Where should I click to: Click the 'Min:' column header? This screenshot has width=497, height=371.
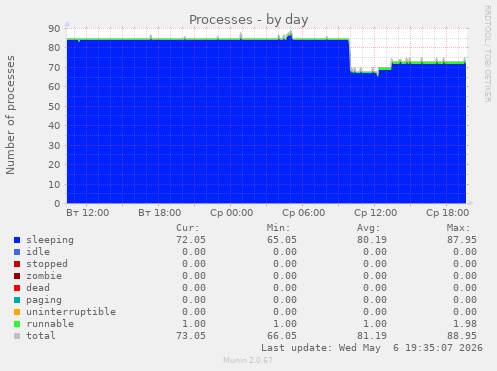point(278,228)
